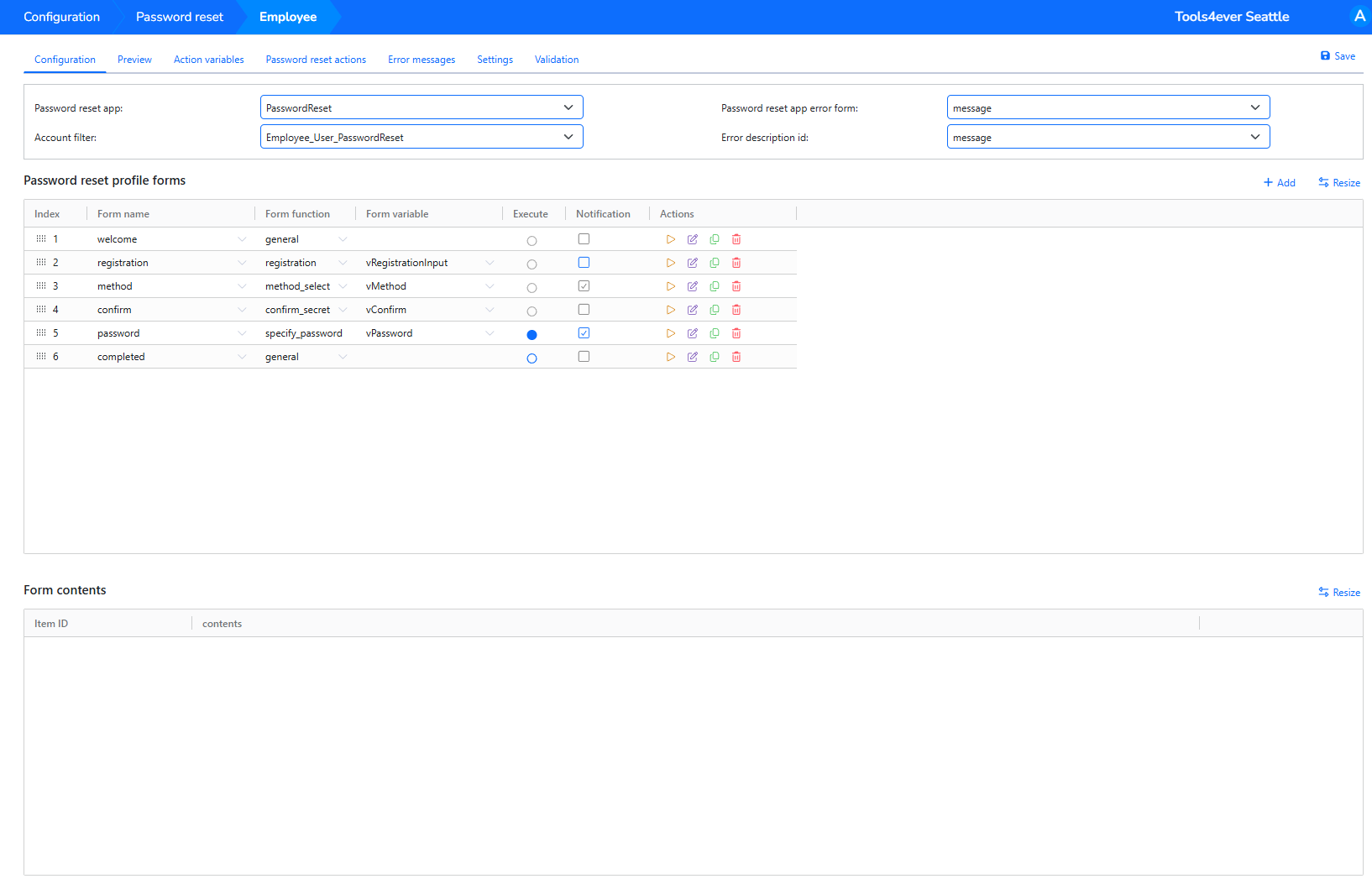Click the Password reset breadcrumb
The width and height of the screenshot is (1372, 884).
pyautogui.click(x=180, y=17)
